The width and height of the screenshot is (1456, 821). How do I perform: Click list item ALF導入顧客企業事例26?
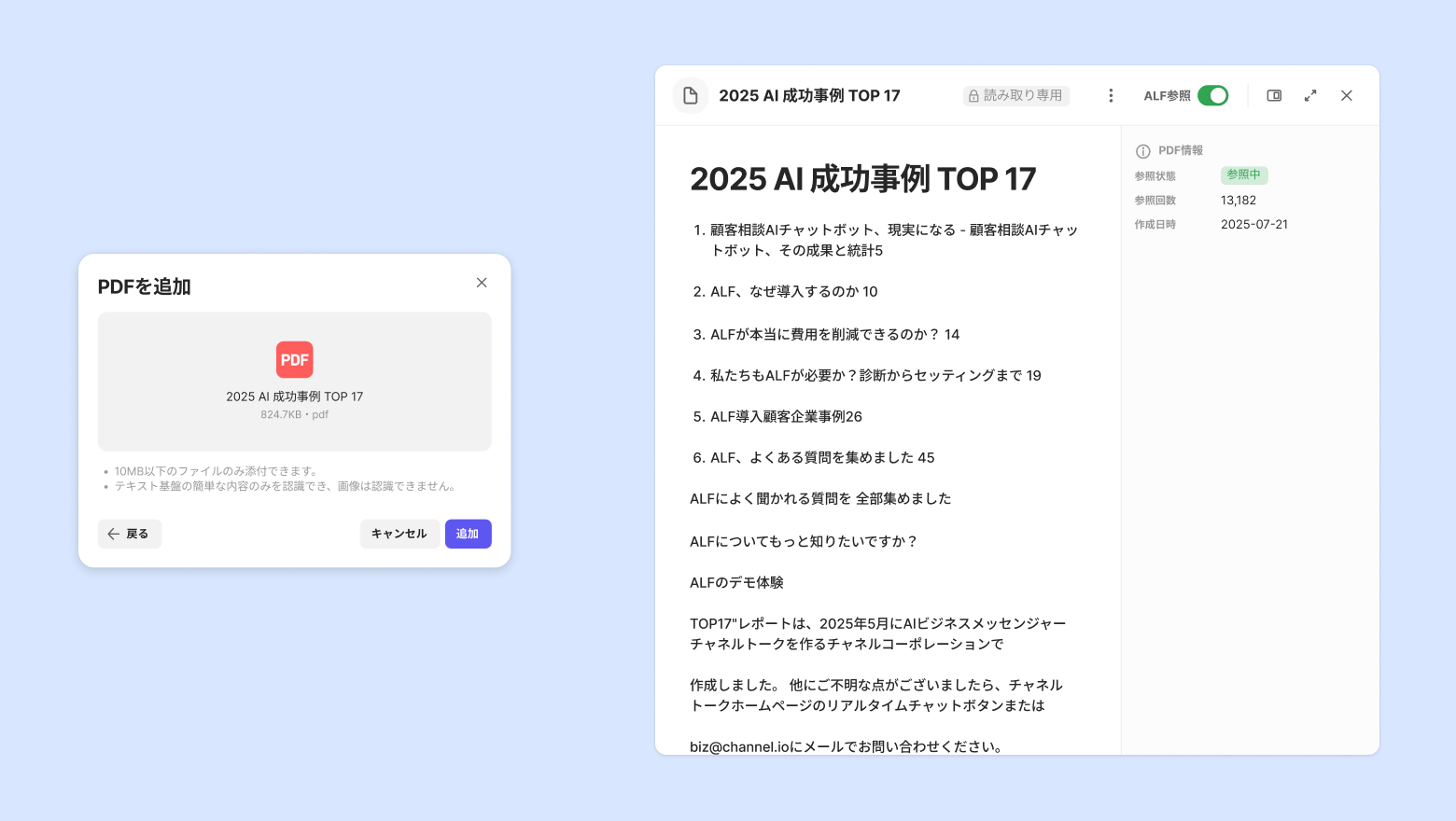(777, 416)
